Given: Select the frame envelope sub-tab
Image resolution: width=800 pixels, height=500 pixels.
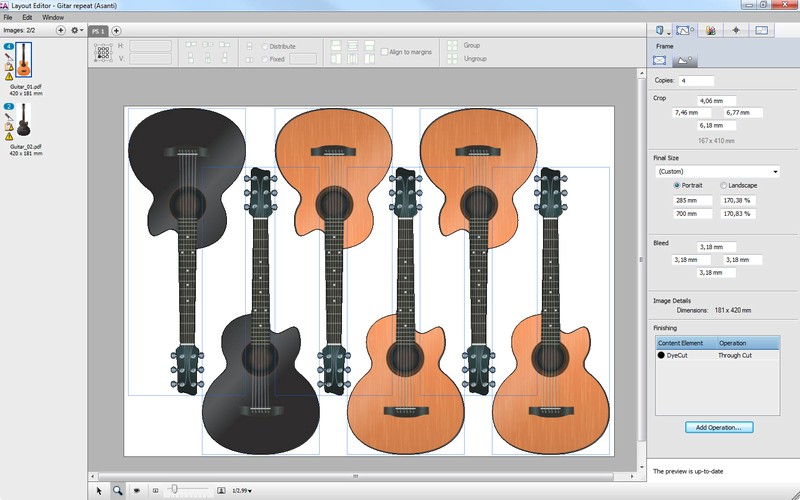Looking at the screenshot, I should tap(659, 60).
